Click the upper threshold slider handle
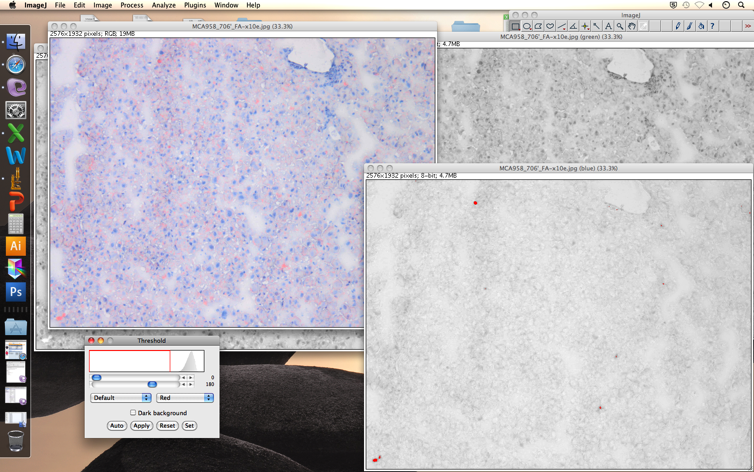This screenshot has height=472, width=754. point(152,384)
